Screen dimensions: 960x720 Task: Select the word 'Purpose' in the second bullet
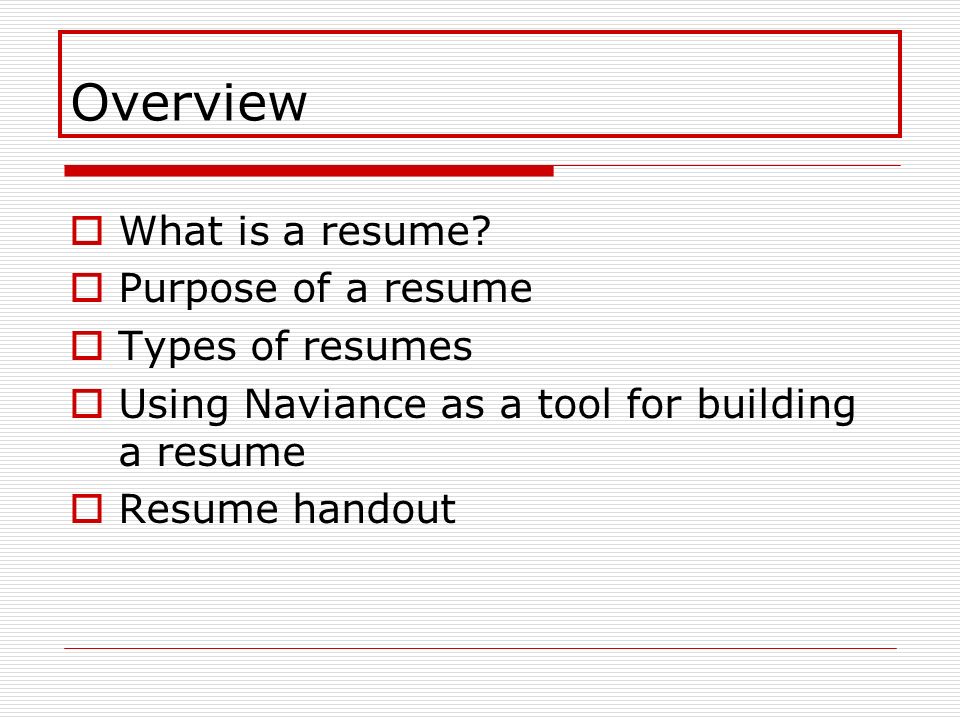tap(198, 289)
